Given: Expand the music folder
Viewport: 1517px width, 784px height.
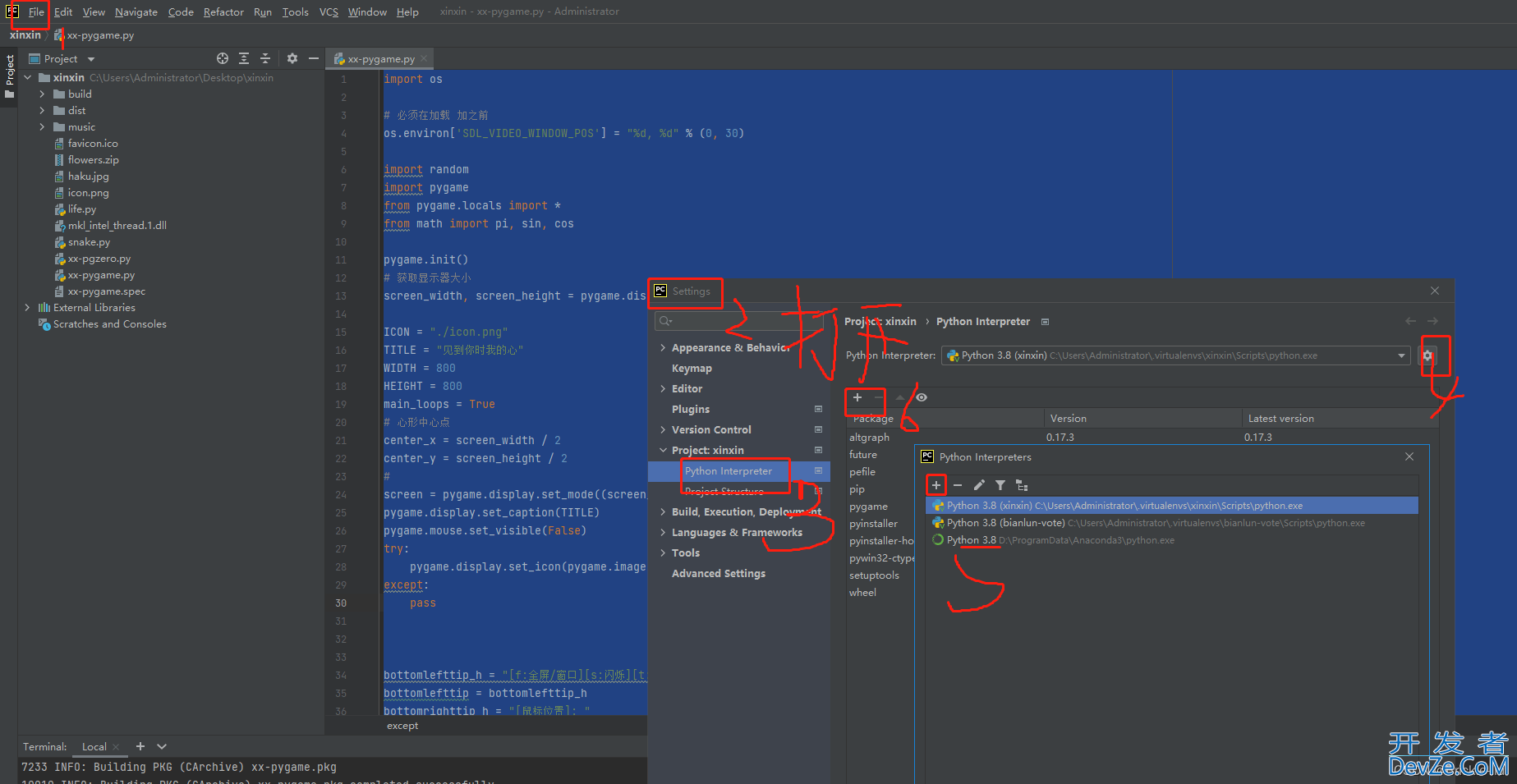Looking at the screenshot, I should (x=43, y=127).
